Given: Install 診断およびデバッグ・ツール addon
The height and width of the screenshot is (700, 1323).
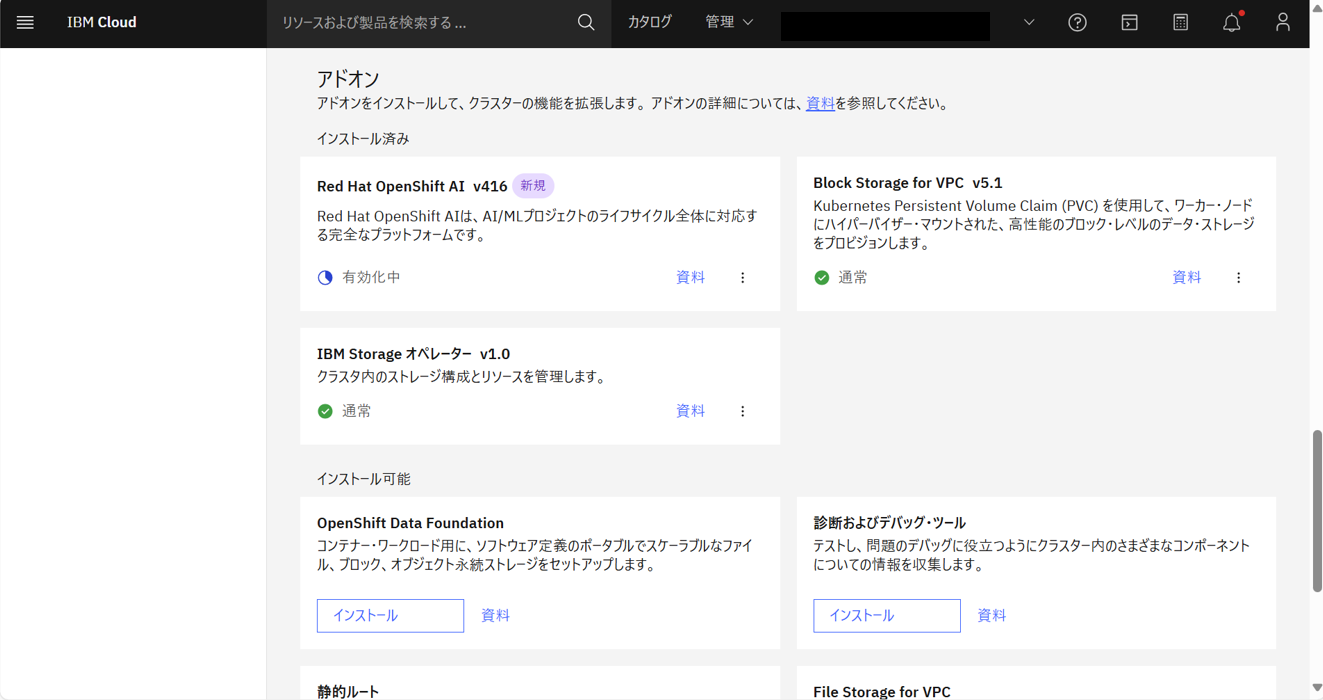Looking at the screenshot, I should coord(886,616).
